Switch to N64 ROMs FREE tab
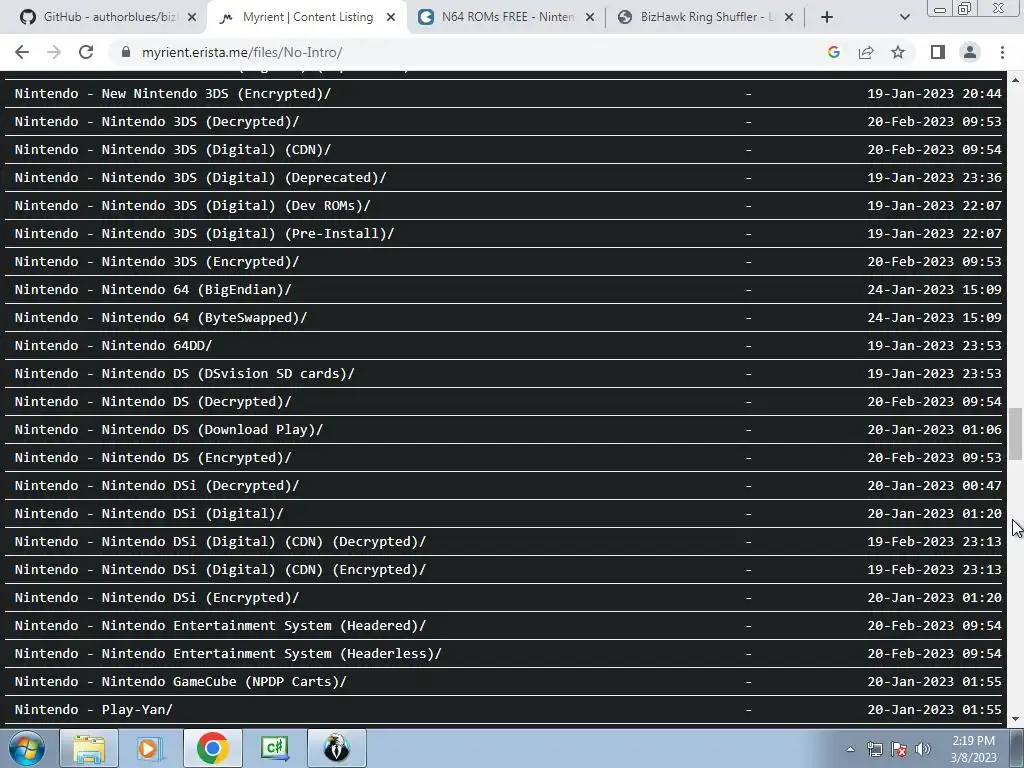The height and width of the screenshot is (768, 1024). 506,17
